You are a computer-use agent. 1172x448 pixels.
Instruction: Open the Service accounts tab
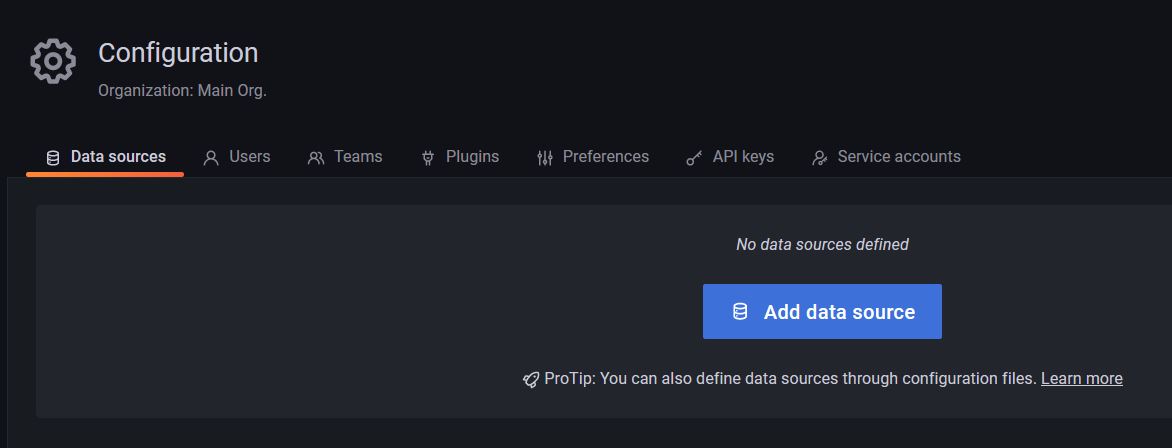(899, 157)
